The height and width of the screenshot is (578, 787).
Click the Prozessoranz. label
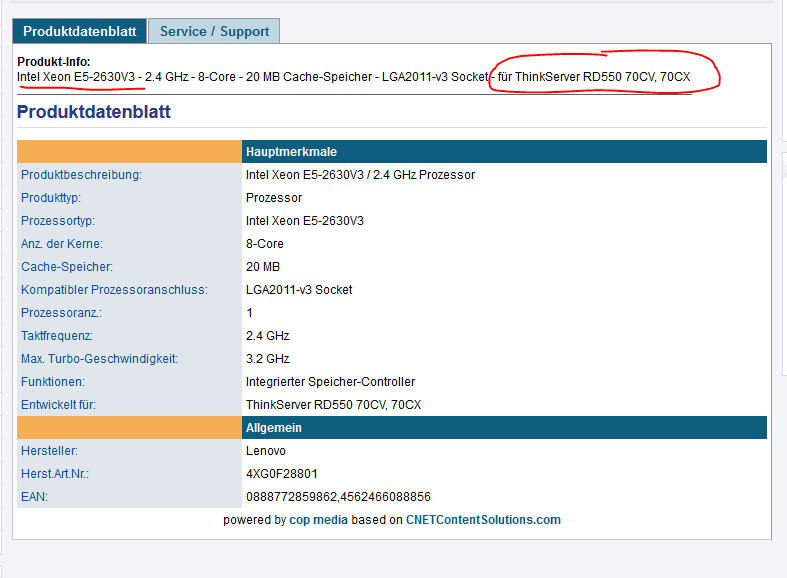(x=61, y=313)
